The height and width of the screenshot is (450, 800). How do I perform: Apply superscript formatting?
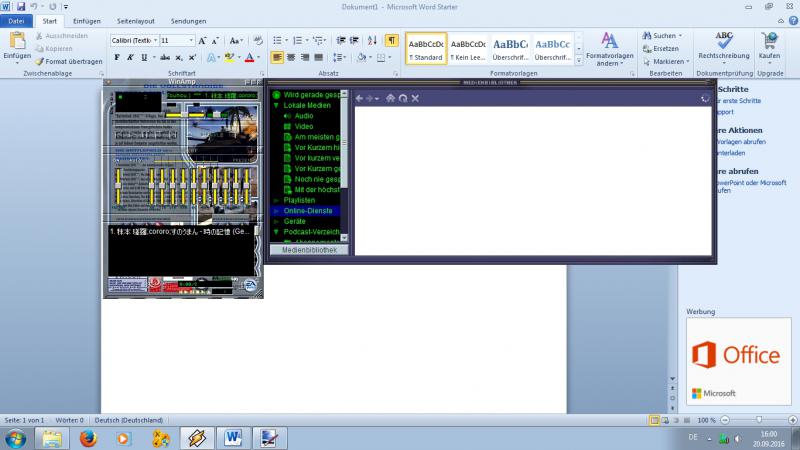pos(192,58)
